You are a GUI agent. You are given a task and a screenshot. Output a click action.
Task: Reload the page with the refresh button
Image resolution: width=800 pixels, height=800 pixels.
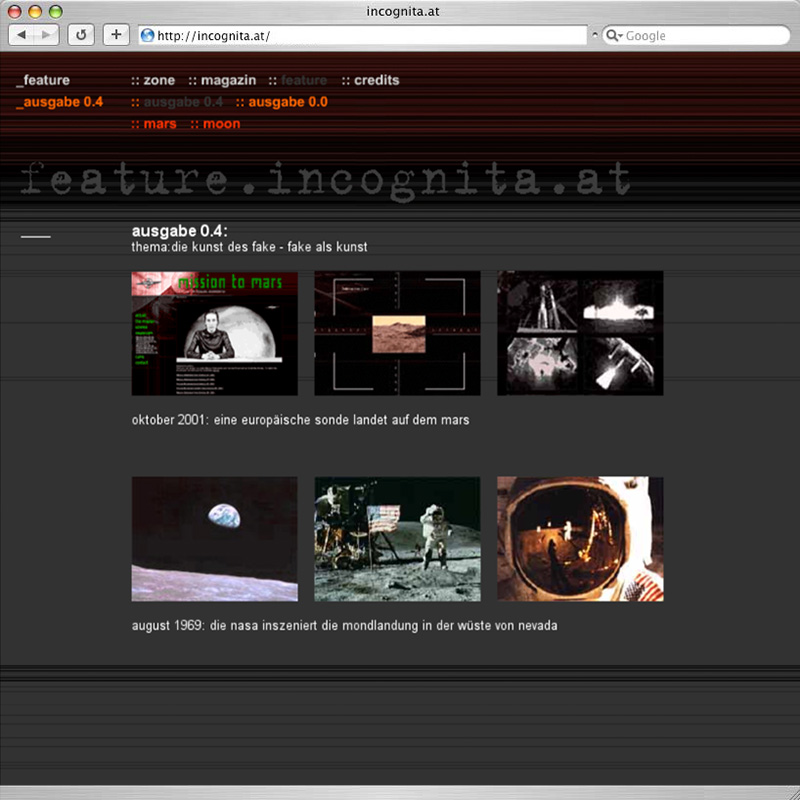tap(81, 35)
